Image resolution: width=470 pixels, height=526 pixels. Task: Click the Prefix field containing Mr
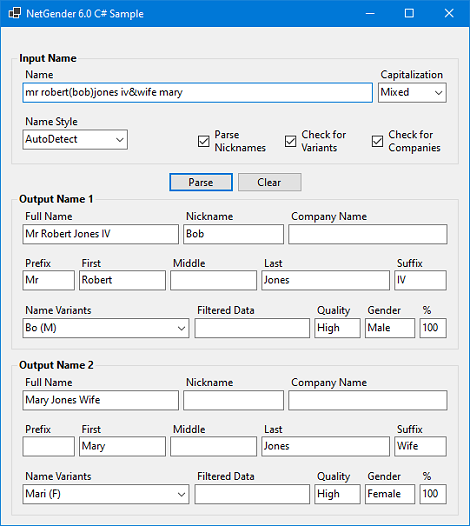49,280
